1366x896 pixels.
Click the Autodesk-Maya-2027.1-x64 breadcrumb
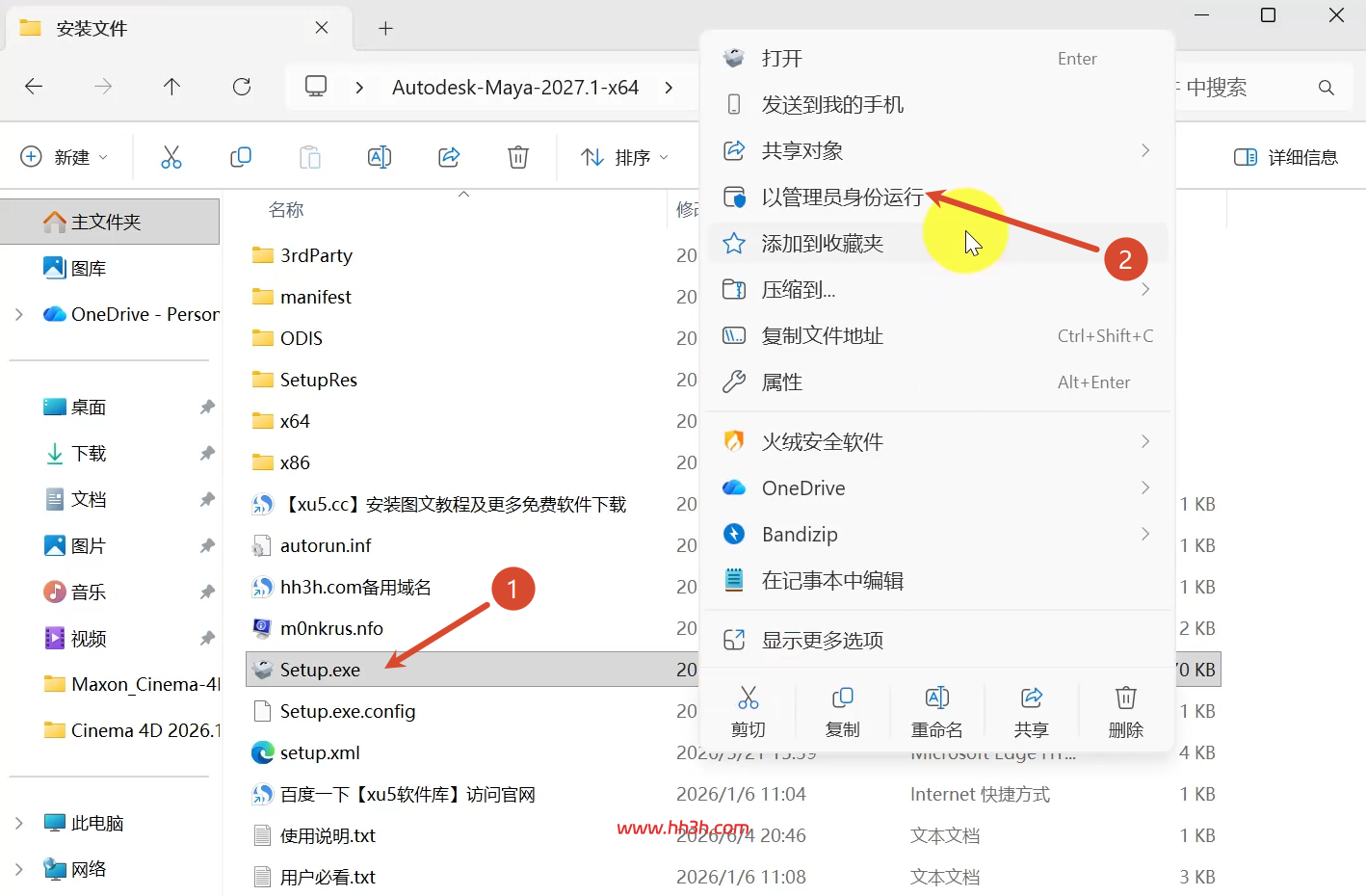[515, 88]
